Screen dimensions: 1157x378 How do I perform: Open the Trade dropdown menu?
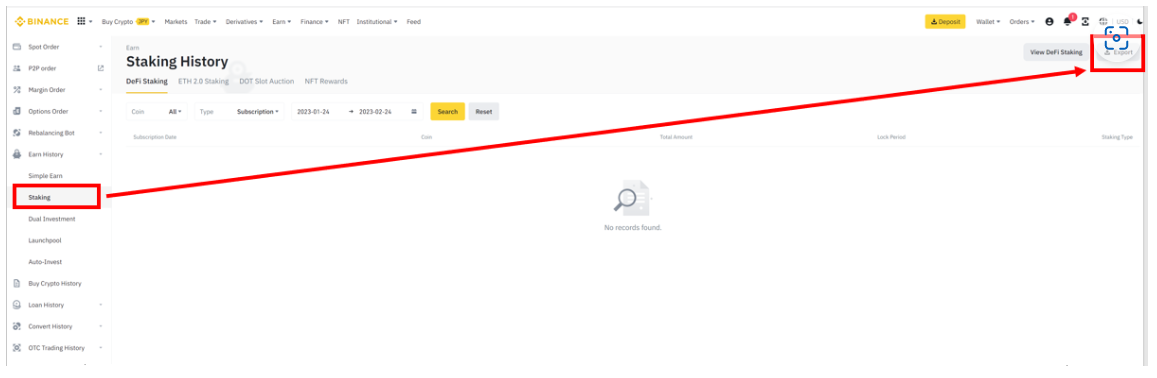[205, 21]
